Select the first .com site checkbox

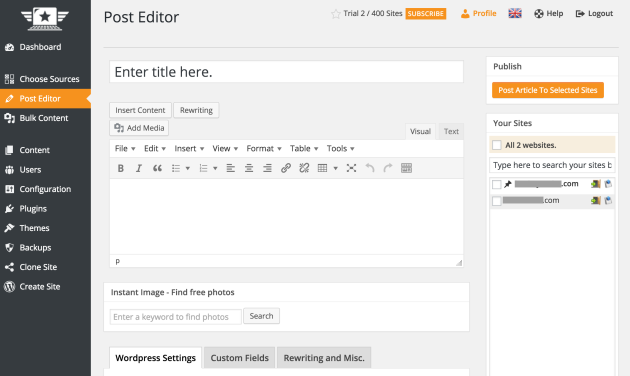click(497, 184)
